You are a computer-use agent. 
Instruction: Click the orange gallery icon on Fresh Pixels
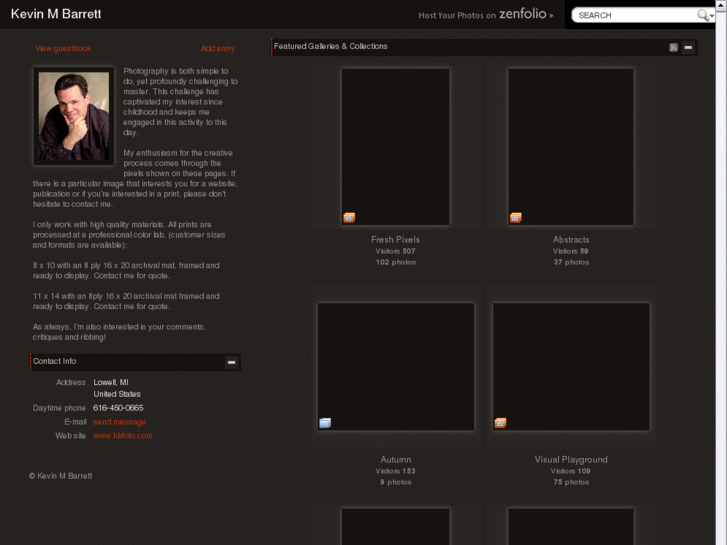click(349, 217)
